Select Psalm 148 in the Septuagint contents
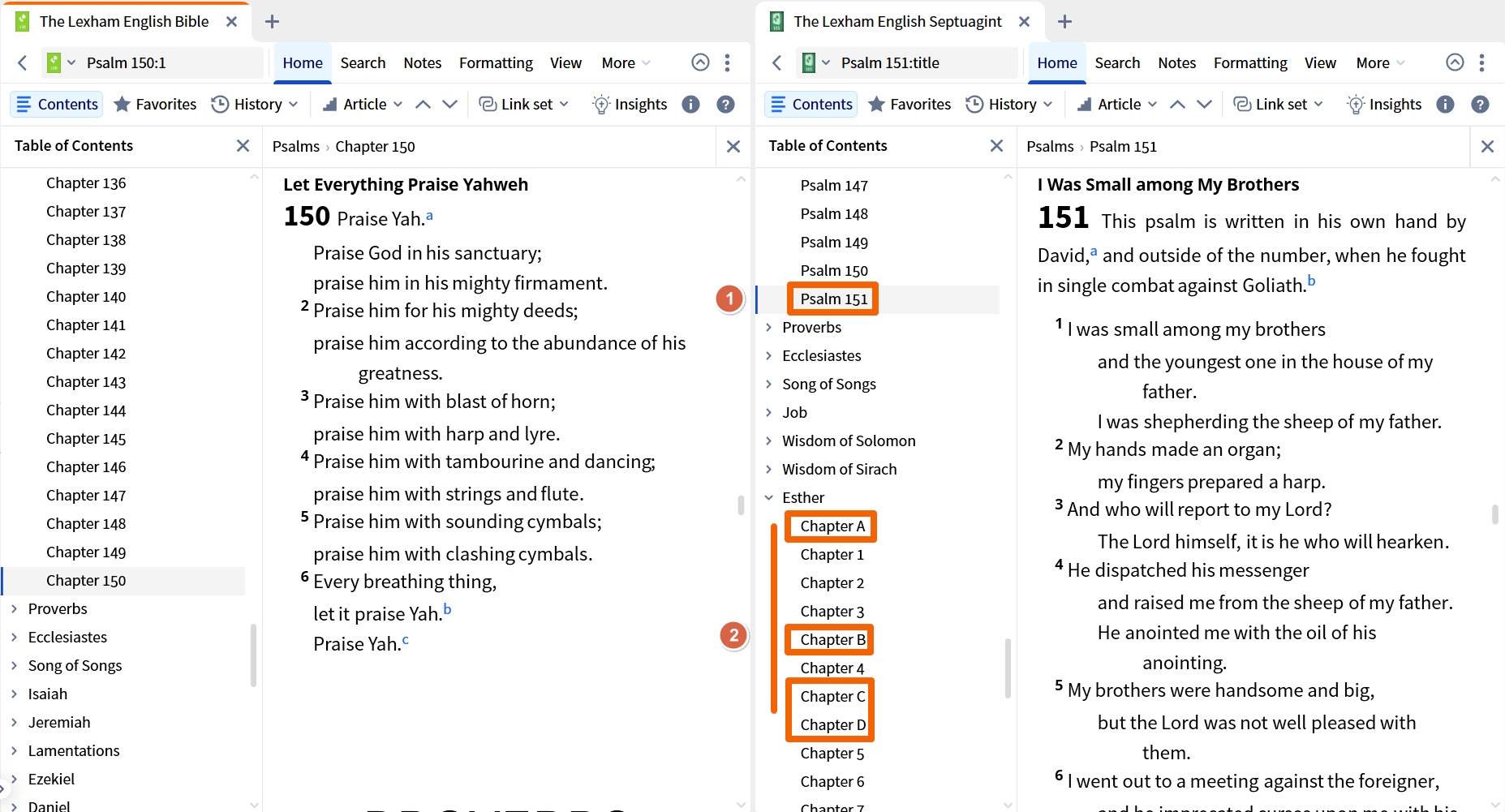1505x812 pixels. [834, 214]
